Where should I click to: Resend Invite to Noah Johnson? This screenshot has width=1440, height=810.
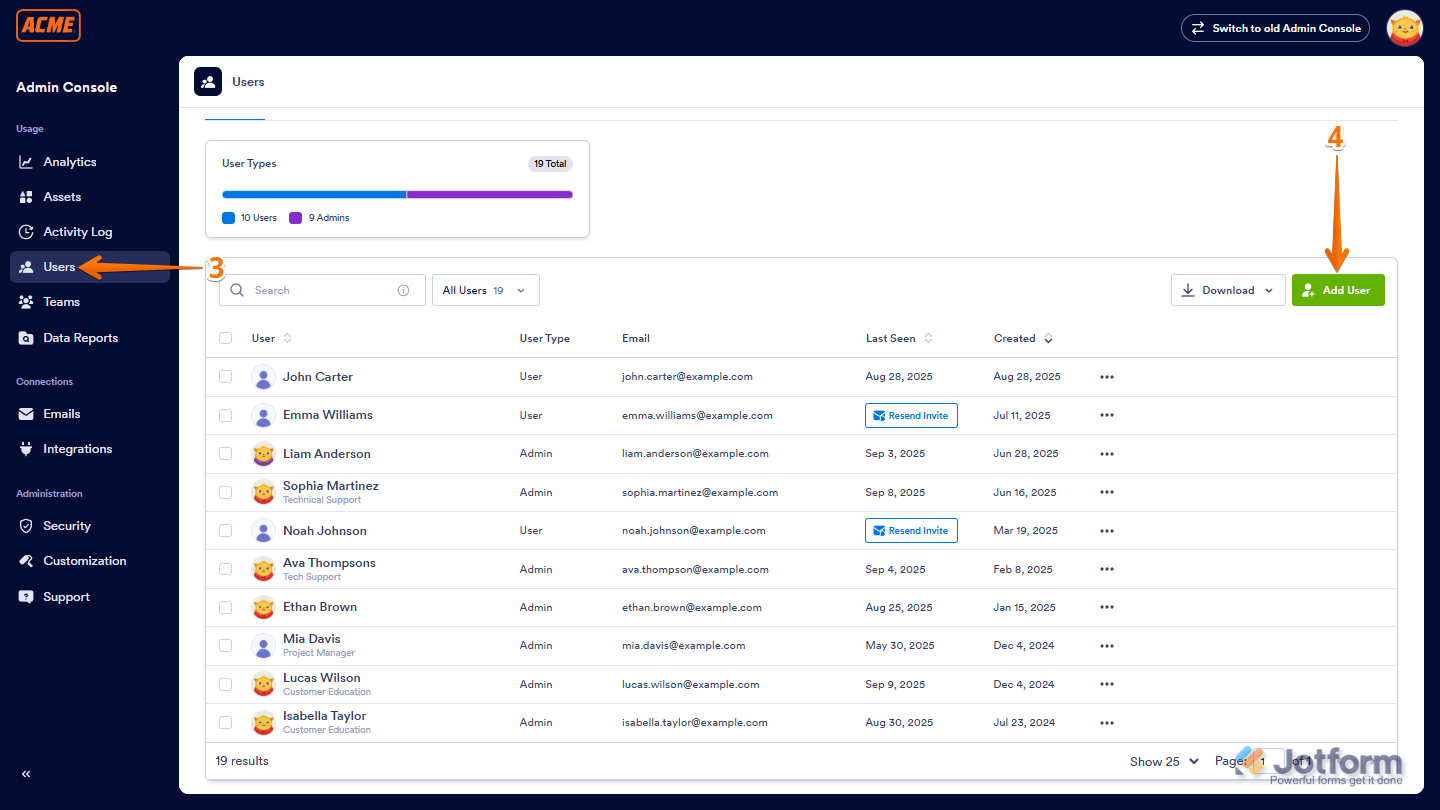pyautogui.click(x=910, y=531)
